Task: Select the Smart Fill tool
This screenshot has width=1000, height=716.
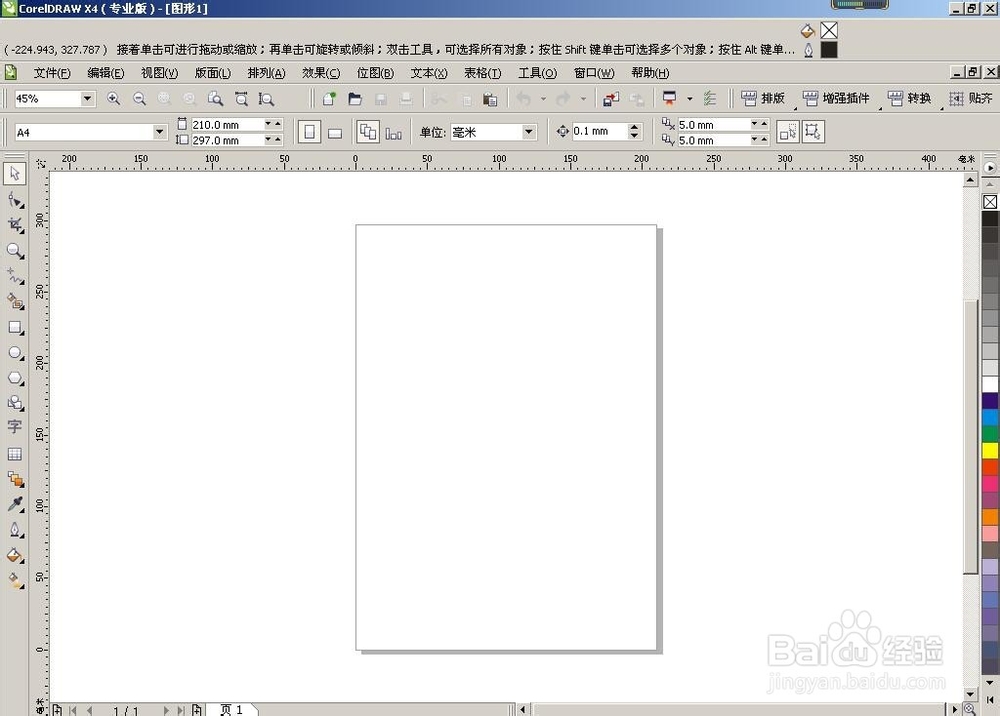Action: pyautogui.click(x=15, y=301)
